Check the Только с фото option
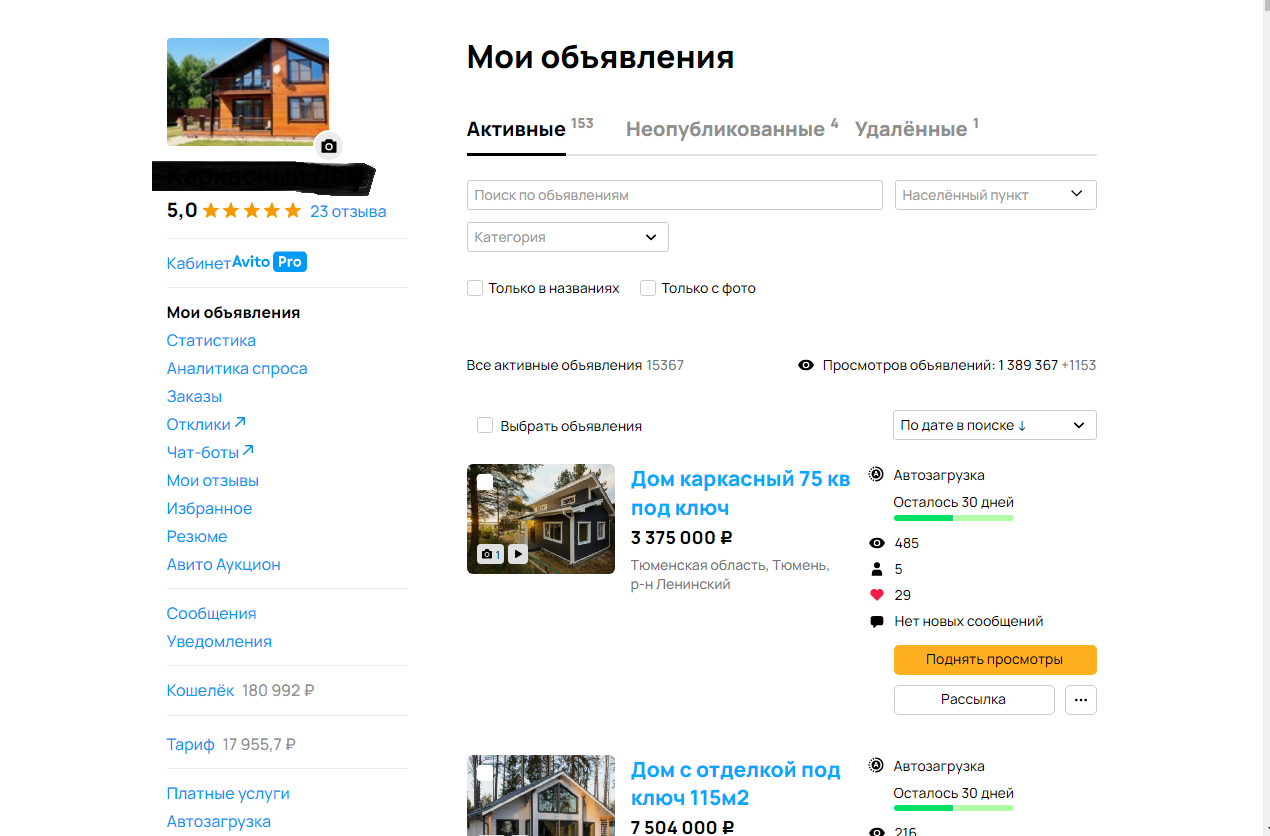The height and width of the screenshot is (836, 1270). 648,287
